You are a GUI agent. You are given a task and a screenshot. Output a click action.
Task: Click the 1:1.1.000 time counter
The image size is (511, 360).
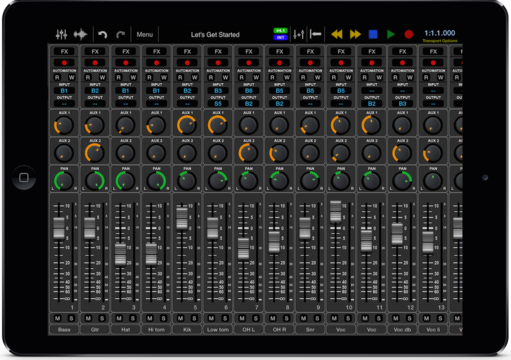pos(440,33)
